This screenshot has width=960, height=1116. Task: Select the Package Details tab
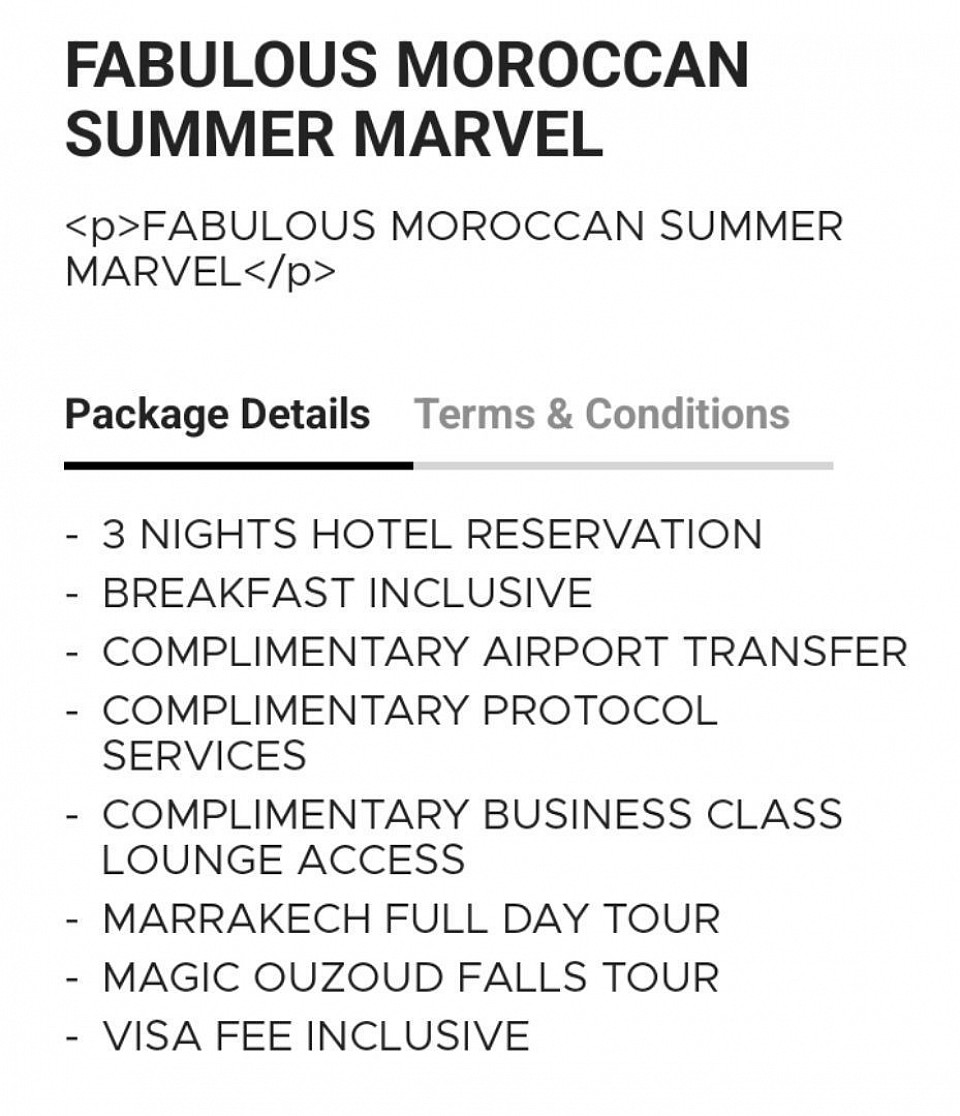[x=217, y=415]
